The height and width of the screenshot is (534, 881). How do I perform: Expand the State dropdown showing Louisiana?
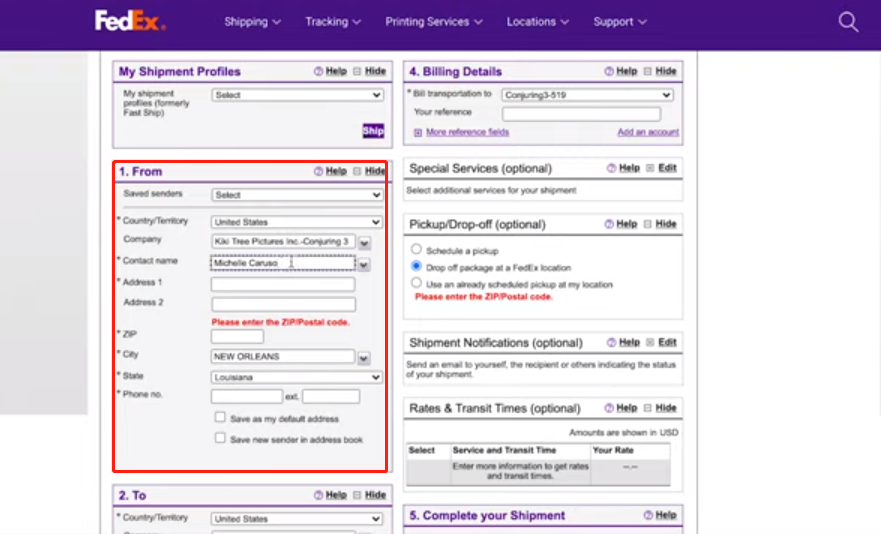[297, 377]
